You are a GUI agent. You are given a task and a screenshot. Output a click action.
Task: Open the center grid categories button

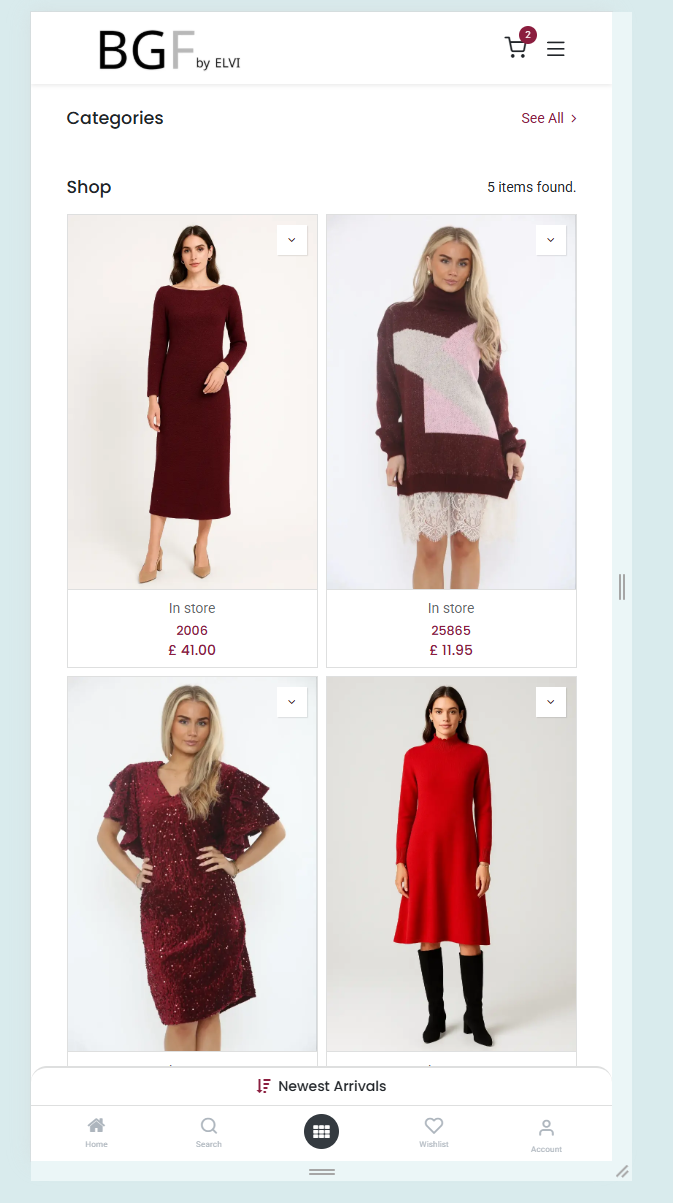pos(321,1131)
